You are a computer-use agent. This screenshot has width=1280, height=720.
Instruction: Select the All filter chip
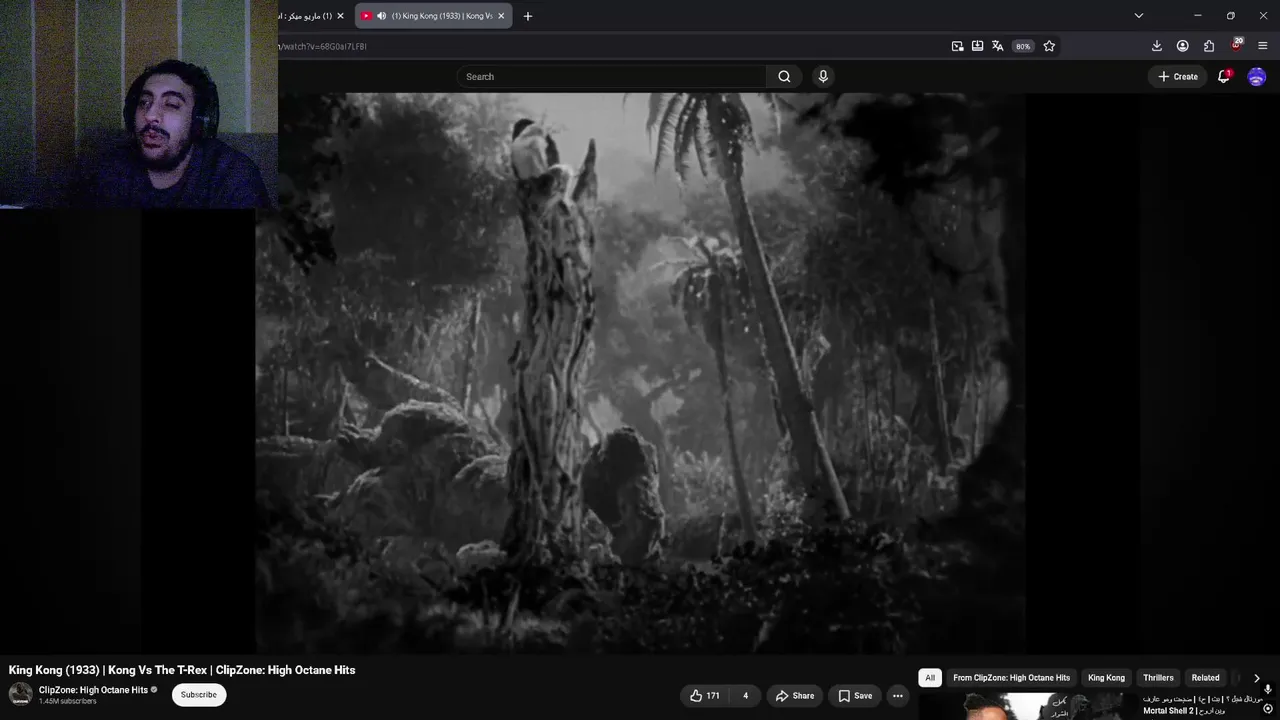click(930, 678)
